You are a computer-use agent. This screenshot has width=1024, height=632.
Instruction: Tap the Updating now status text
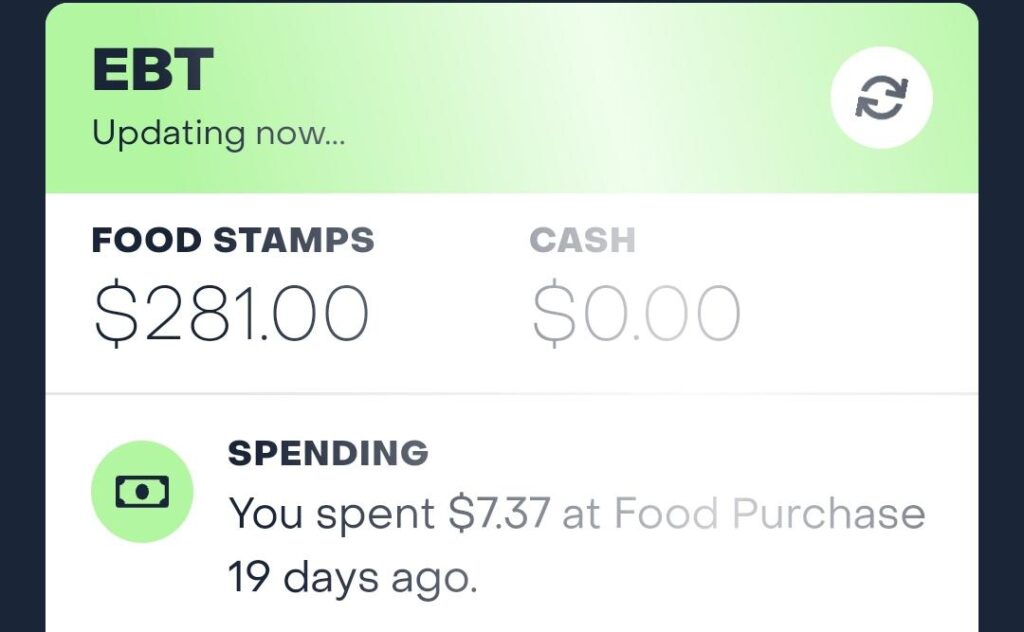click(x=217, y=132)
